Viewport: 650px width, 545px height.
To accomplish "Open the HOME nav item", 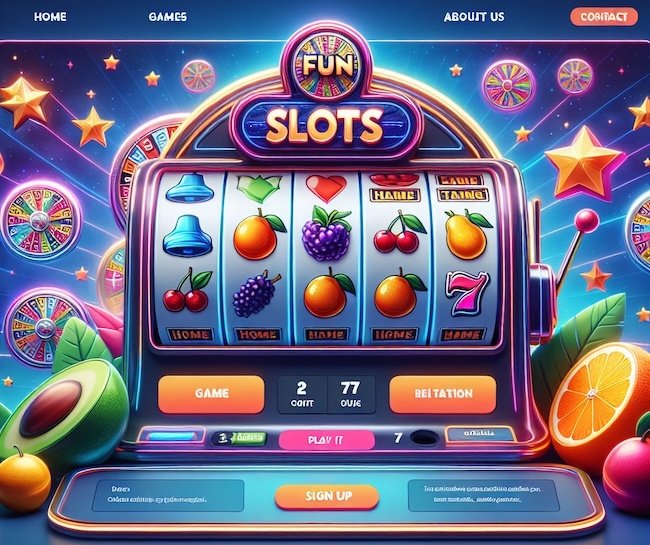I will [50, 17].
